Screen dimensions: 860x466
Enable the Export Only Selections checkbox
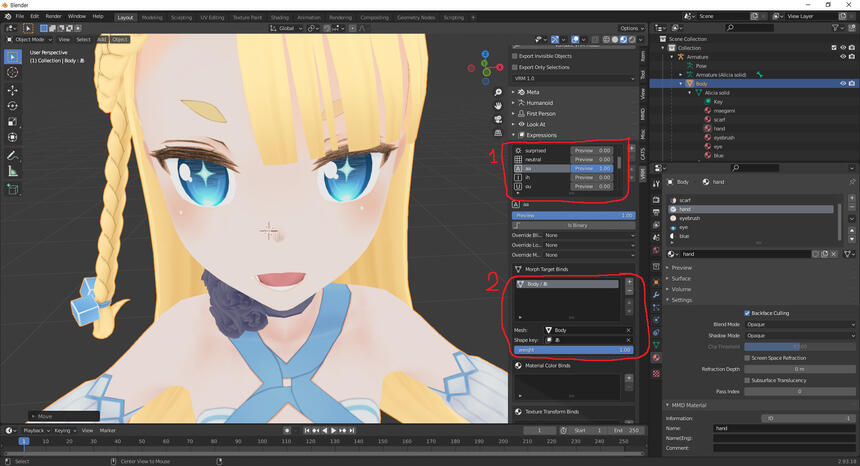tap(514, 67)
